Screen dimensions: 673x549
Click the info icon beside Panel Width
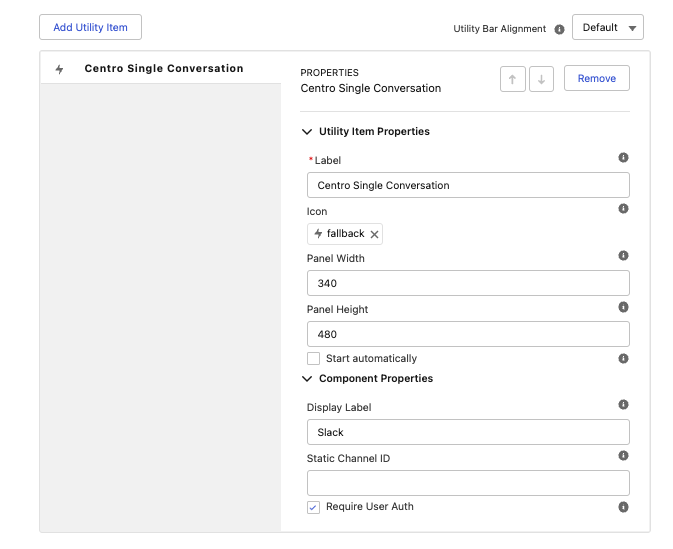623,256
